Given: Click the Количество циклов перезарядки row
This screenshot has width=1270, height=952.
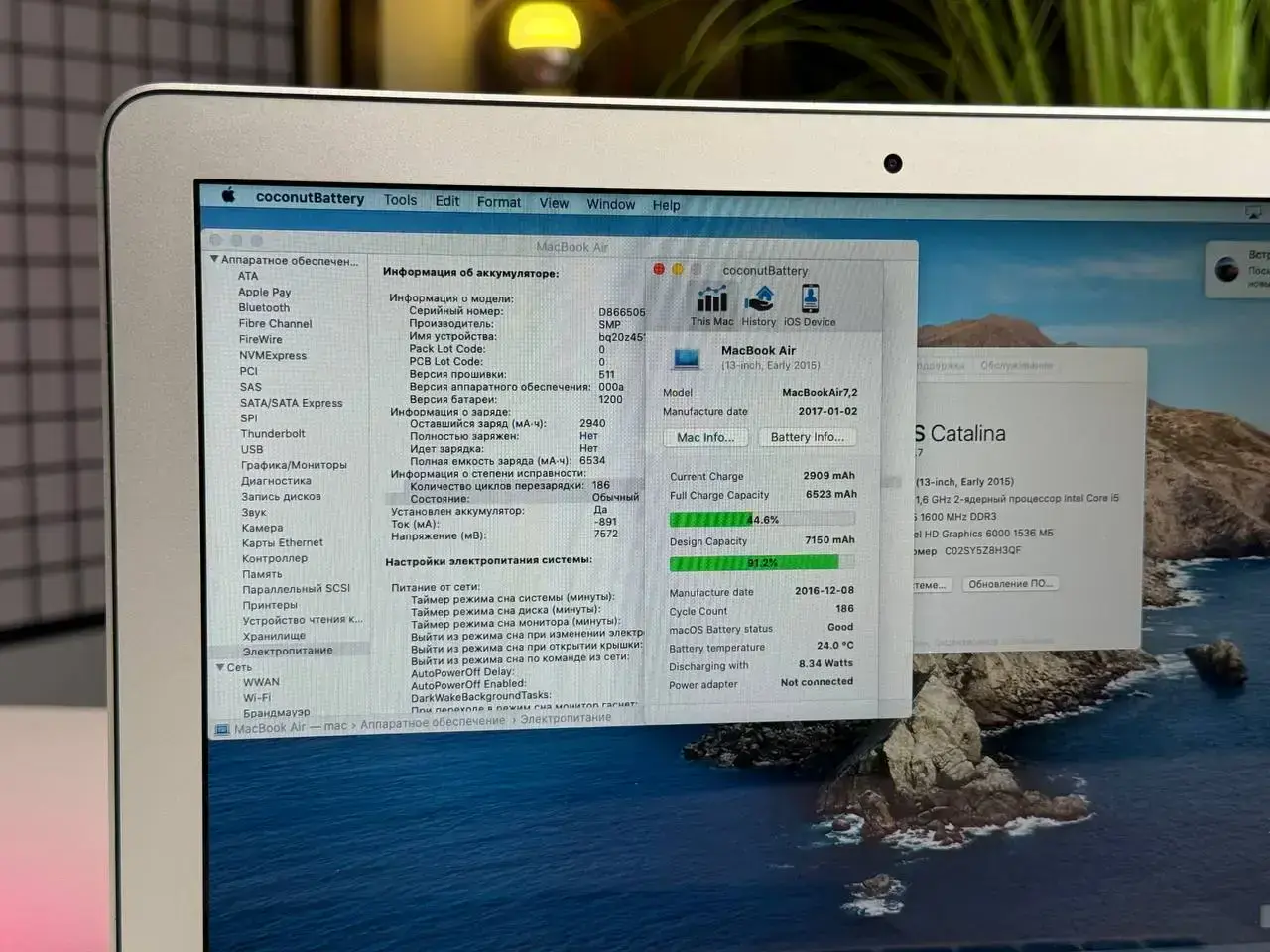Looking at the screenshot, I should (x=510, y=485).
